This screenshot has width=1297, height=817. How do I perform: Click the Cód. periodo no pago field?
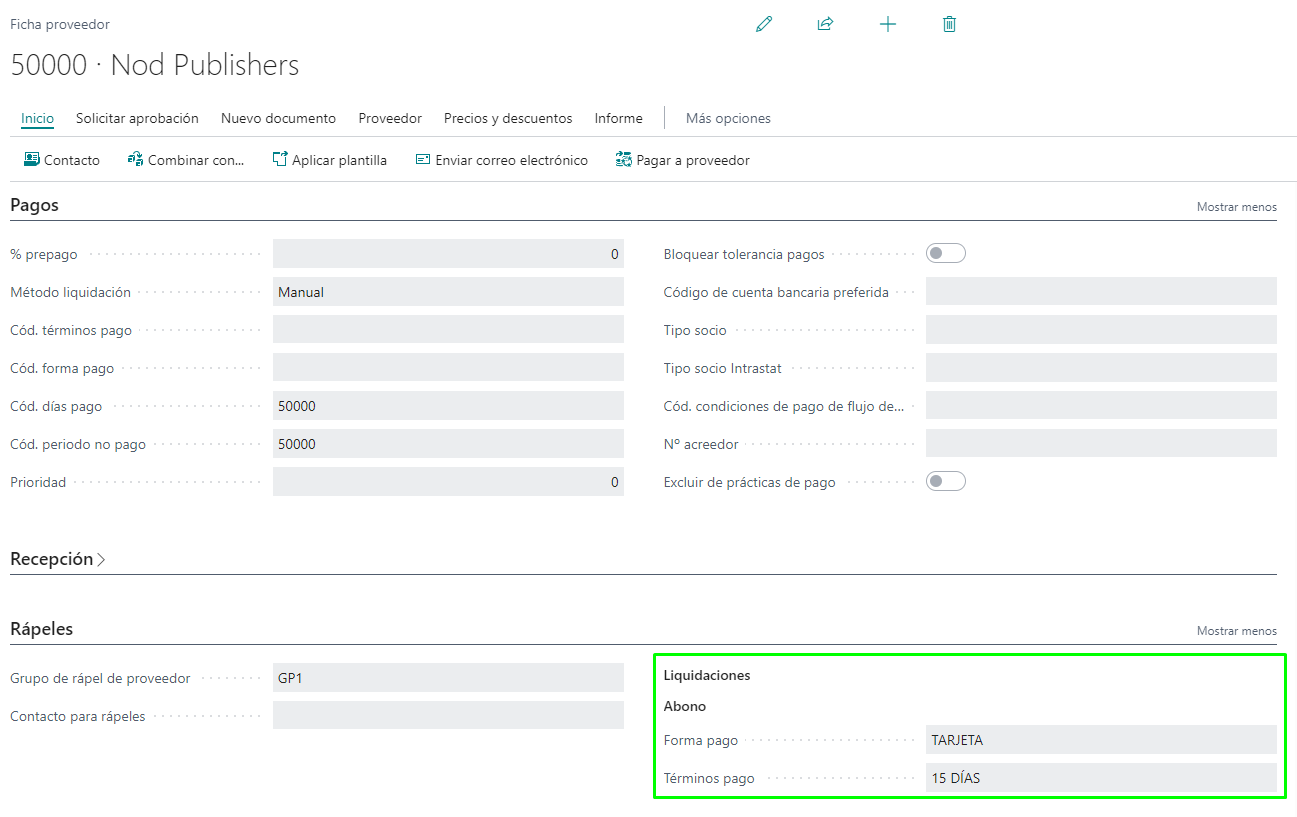[x=448, y=444]
